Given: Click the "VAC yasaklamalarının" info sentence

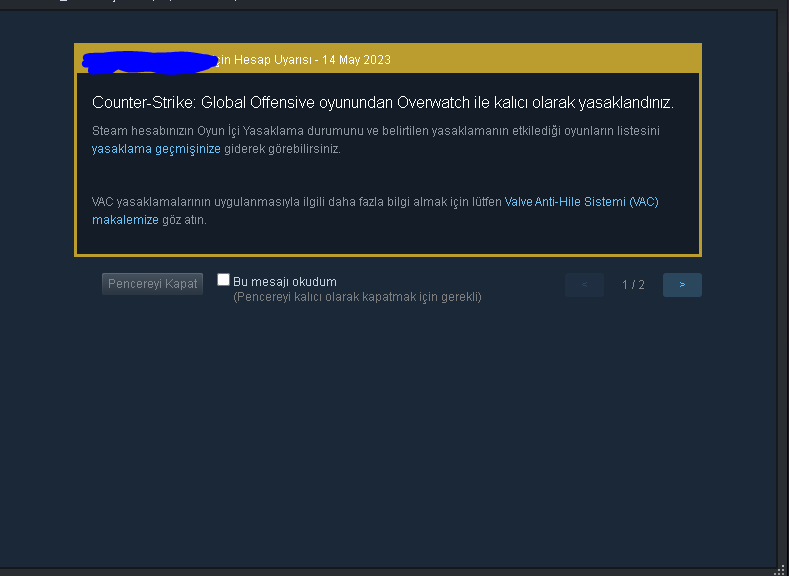Looking at the screenshot, I should (x=375, y=211).
